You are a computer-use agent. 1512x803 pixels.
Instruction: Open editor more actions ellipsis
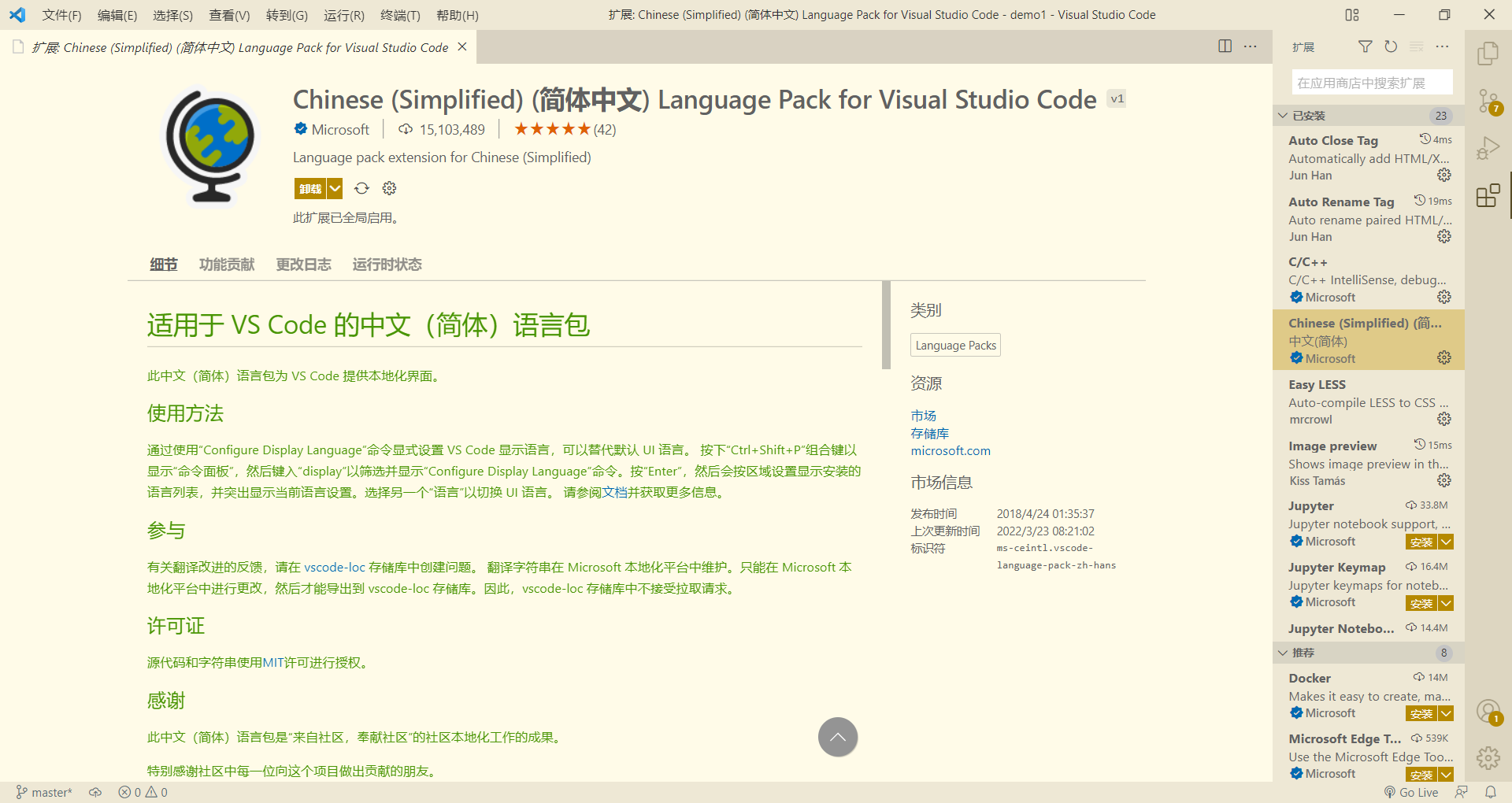[1250, 46]
